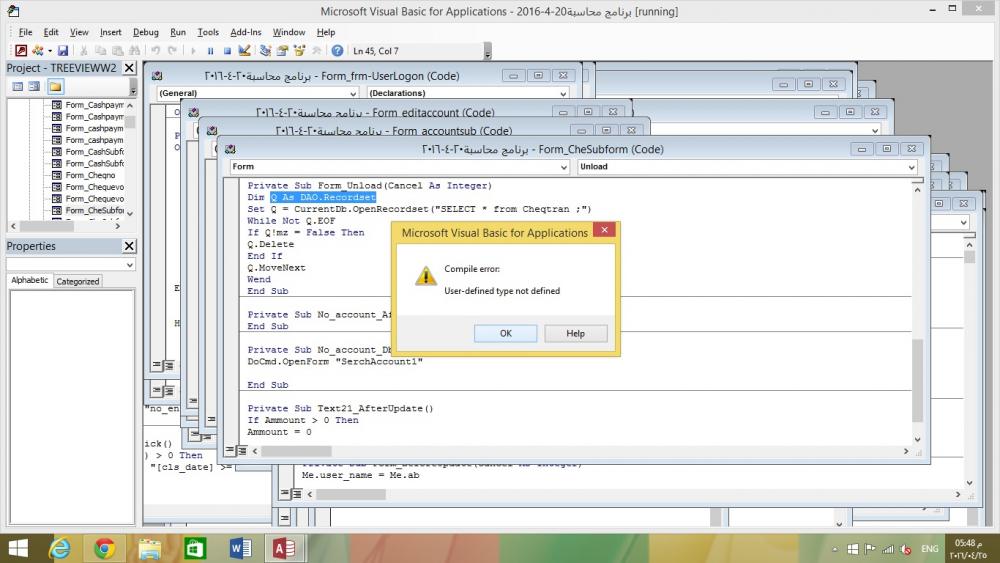Screen dimensions: 1000x563
Task: Select the Categorized properties tab
Action: click(x=77, y=281)
